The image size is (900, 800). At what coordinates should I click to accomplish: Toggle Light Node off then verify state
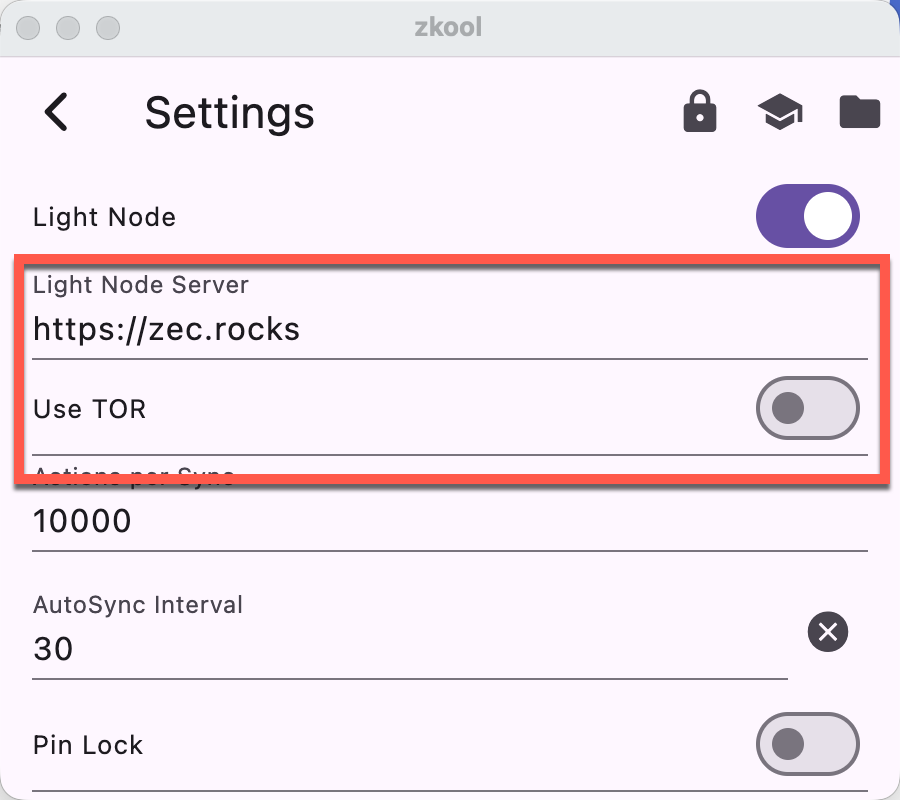pos(808,216)
